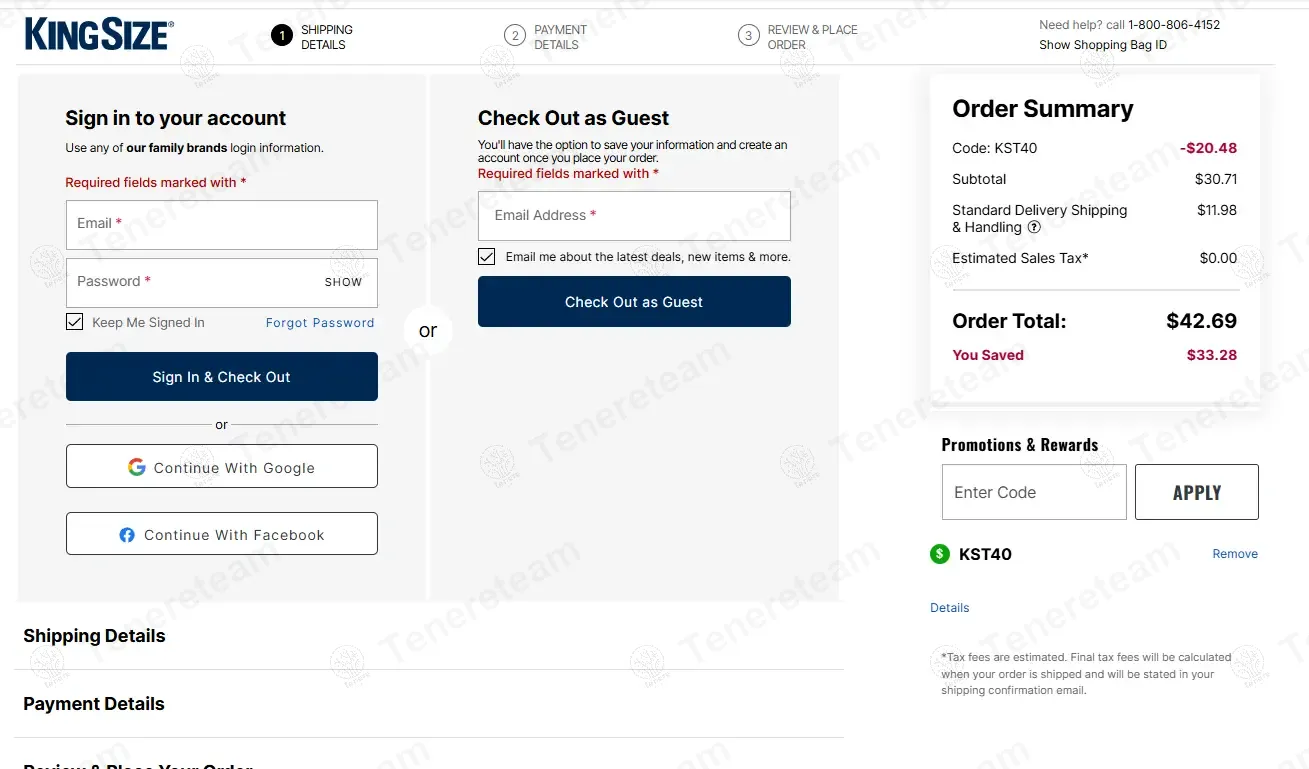Expand the Shipping Details section
The image size is (1309, 769).
point(95,636)
